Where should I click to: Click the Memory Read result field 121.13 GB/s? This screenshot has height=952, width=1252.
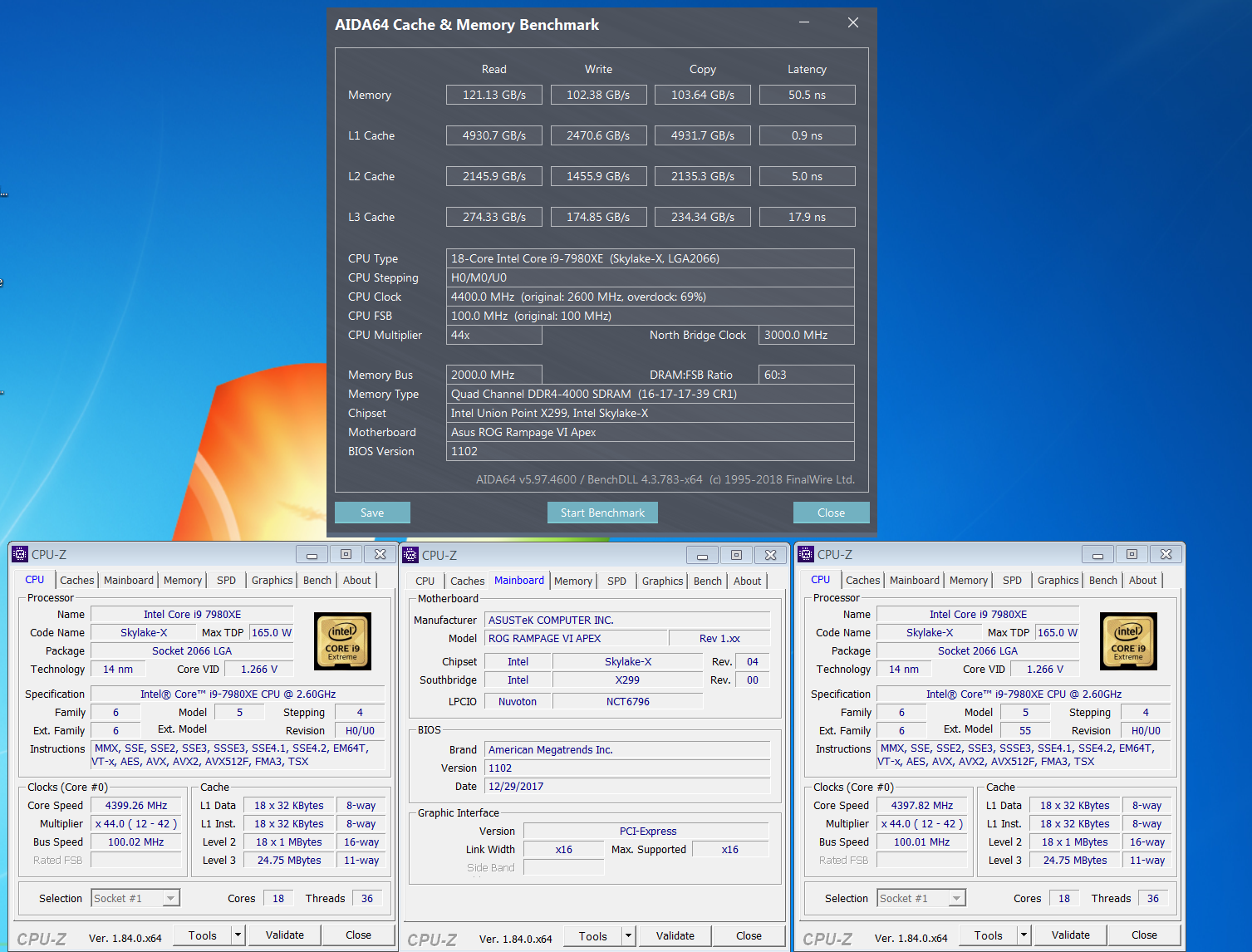tap(493, 96)
